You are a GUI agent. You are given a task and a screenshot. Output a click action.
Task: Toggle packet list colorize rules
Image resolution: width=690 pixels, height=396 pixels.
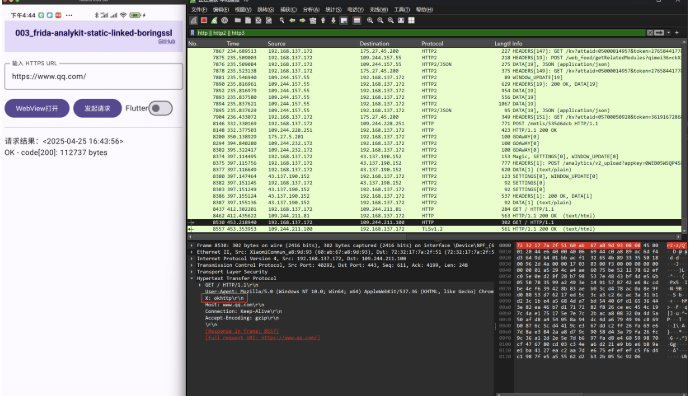pyautogui.click(x=357, y=20)
